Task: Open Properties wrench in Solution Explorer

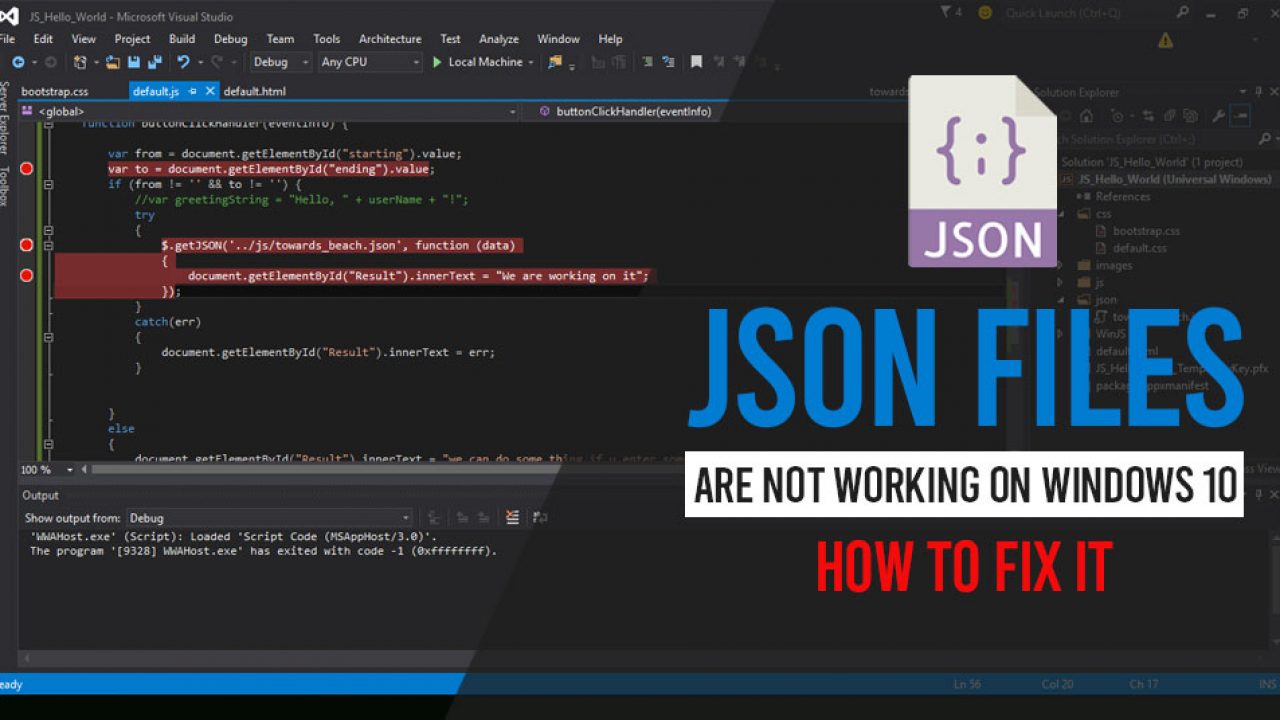Action: (1218, 117)
